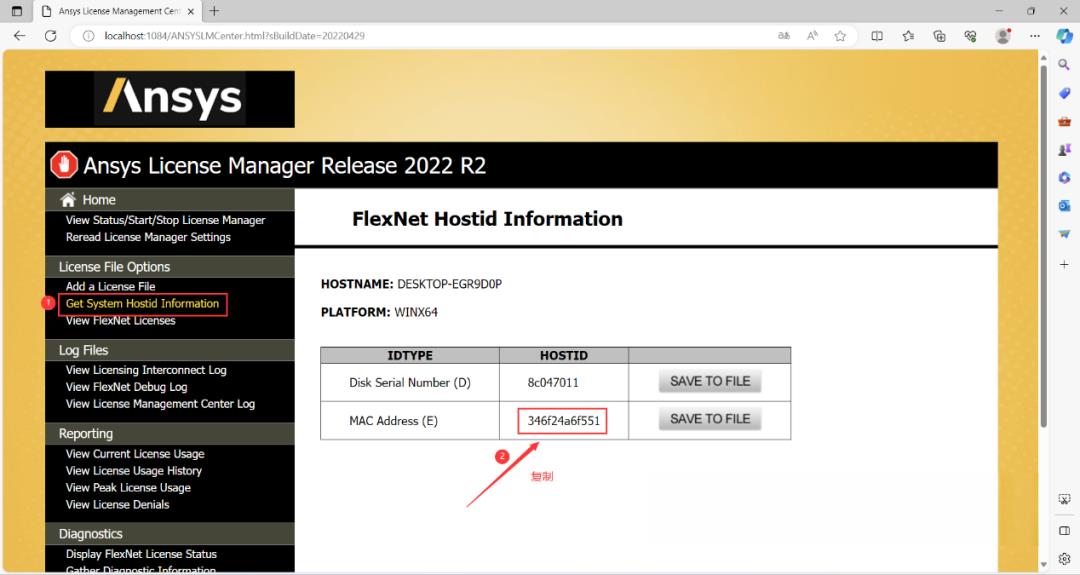
Task: Open the sidebar Outlook icon
Action: click(x=1064, y=206)
